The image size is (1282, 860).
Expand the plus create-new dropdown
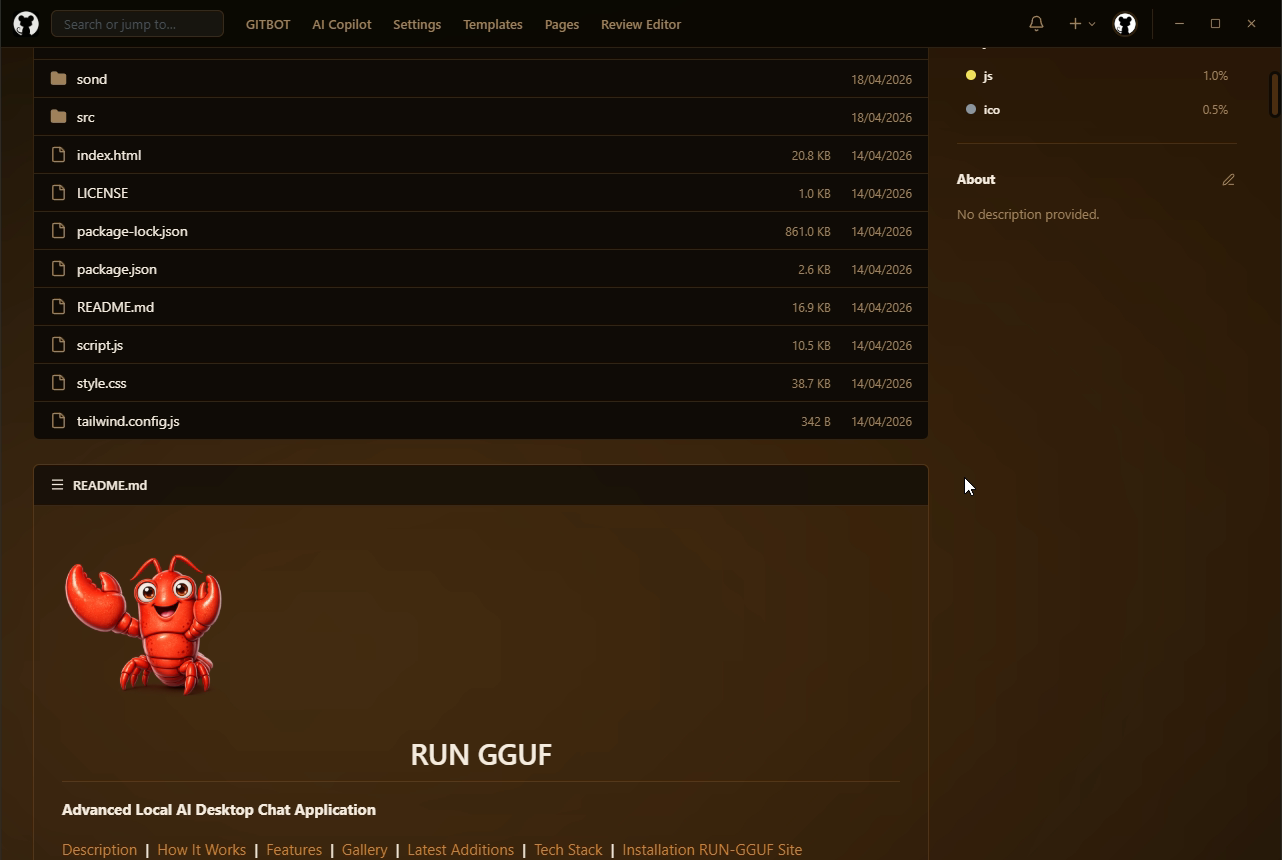coord(1081,24)
